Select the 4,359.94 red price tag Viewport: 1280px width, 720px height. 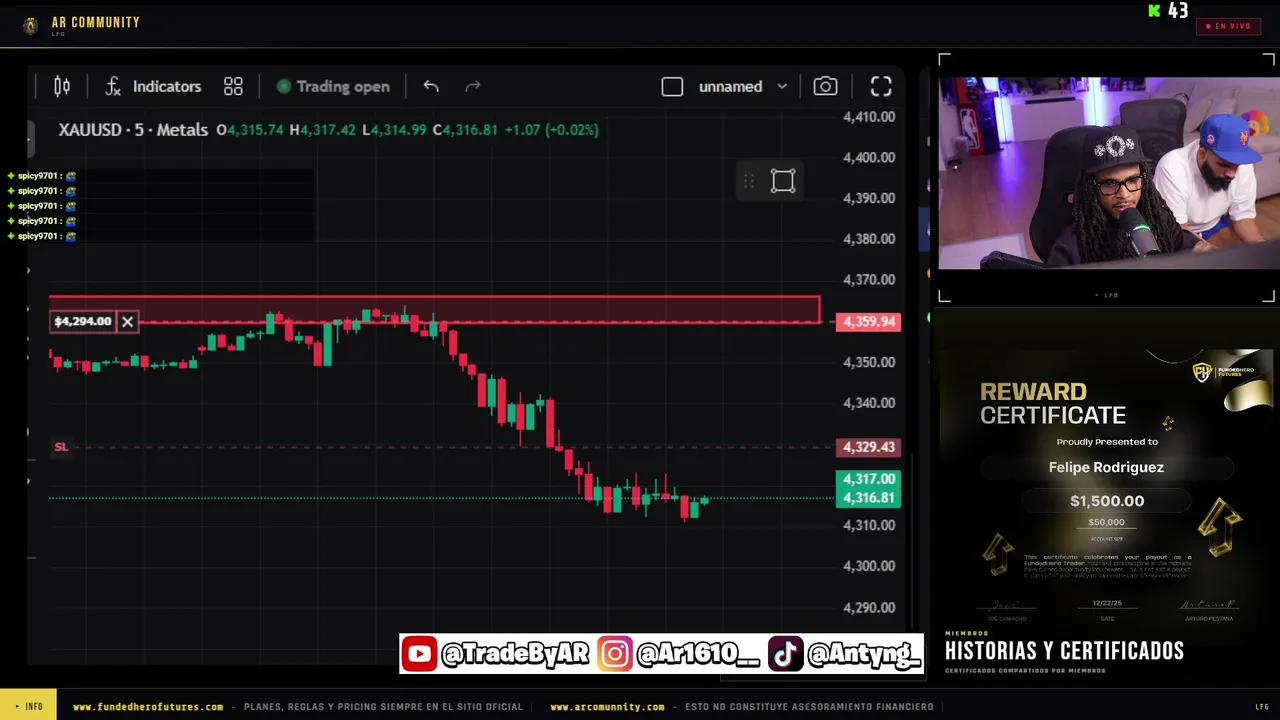click(869, 322)
